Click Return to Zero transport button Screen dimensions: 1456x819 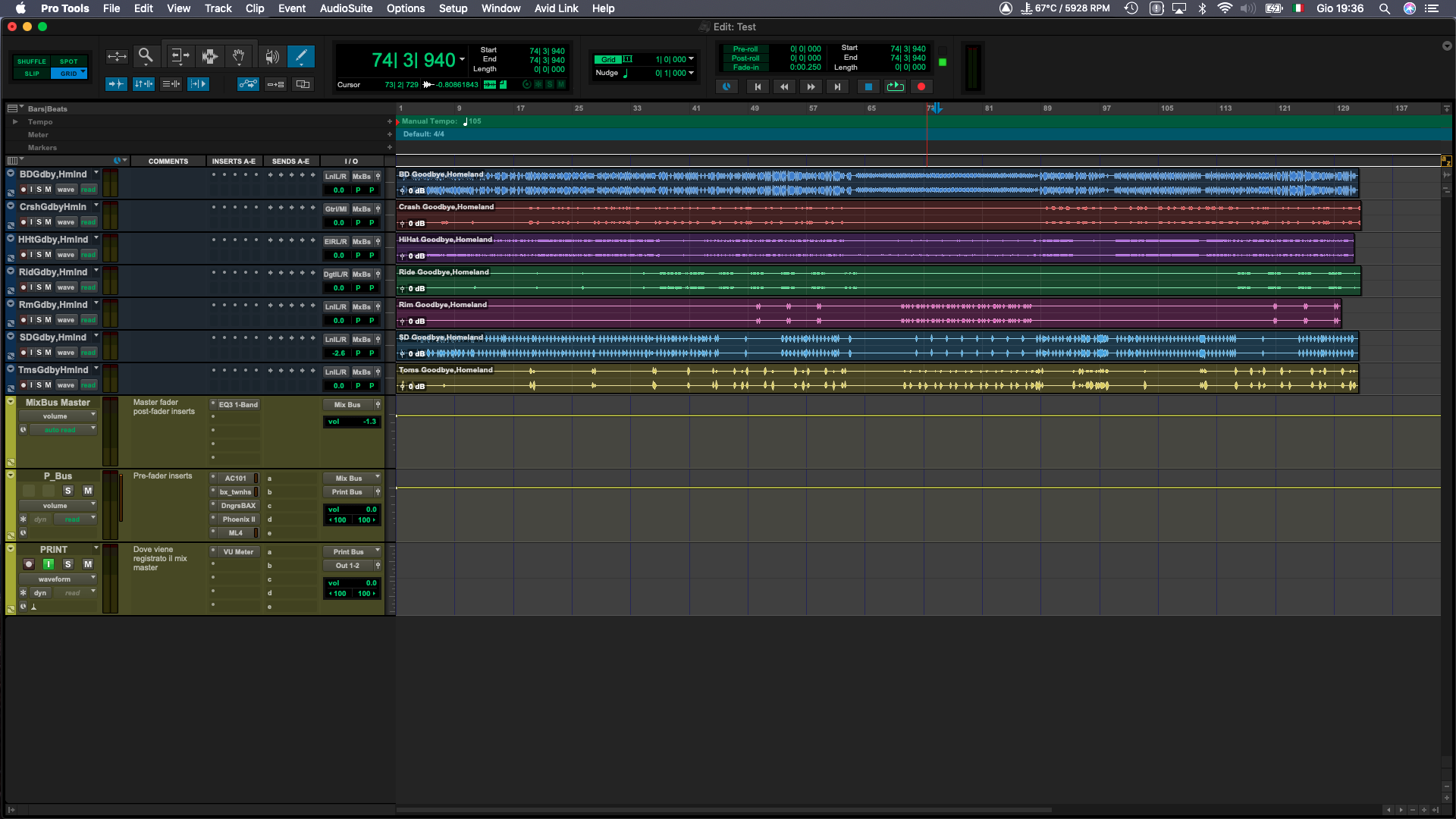(x=757, y=86)
